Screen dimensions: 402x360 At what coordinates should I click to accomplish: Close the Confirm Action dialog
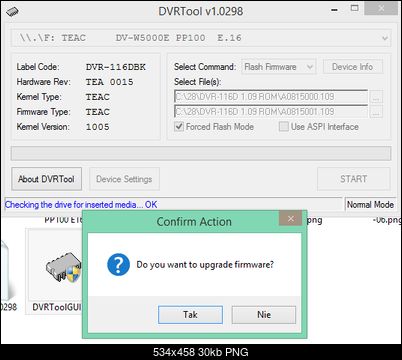pos(291,218)
